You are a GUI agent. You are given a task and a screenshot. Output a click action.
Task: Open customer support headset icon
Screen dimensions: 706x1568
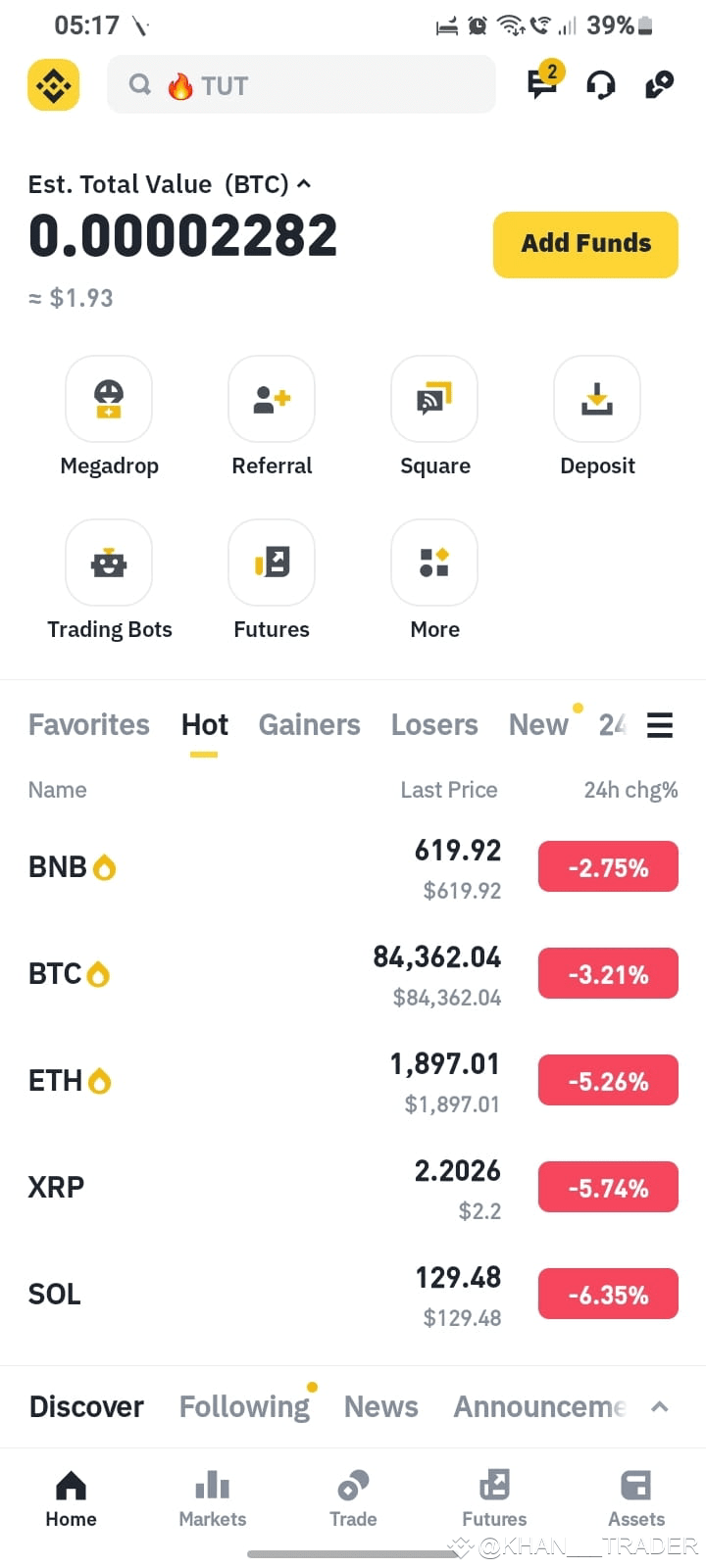(x=601, y=85)
